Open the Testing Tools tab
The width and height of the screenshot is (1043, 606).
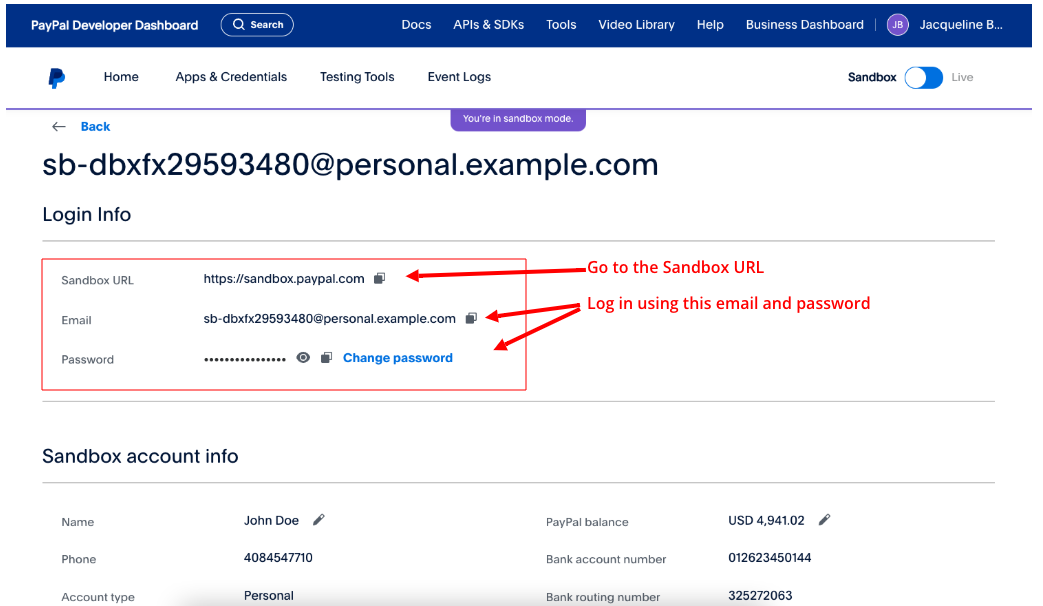pyautogui.click(x=357, y=77)
